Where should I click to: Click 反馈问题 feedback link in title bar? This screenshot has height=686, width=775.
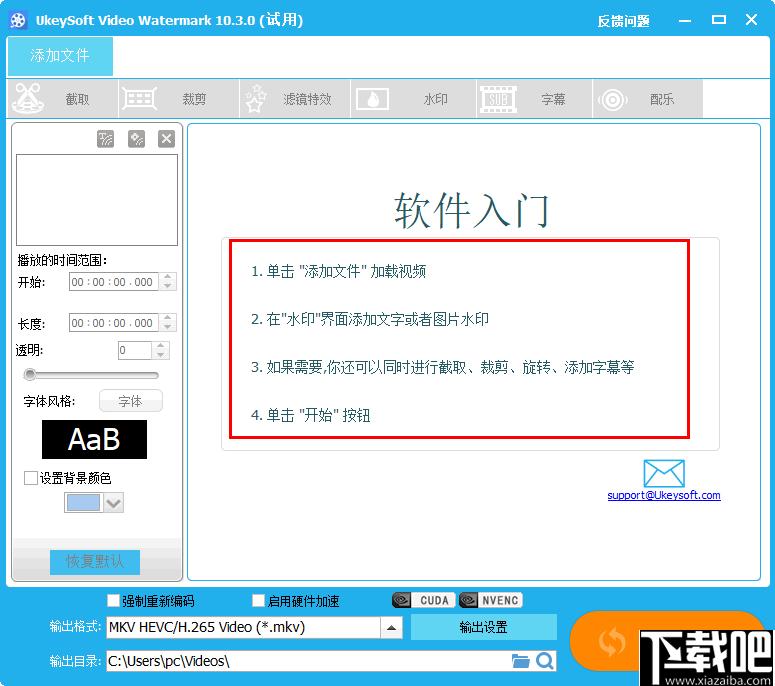tap(623, 21)
